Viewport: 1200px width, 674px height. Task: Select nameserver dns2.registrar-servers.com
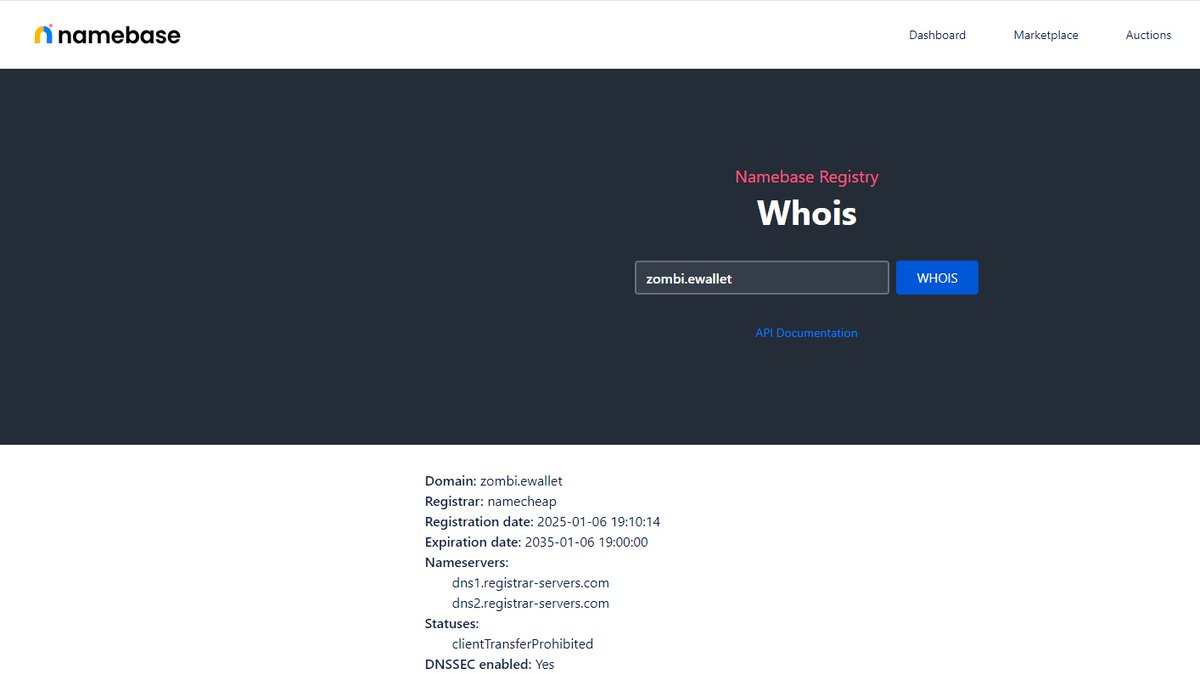(530, 603)
